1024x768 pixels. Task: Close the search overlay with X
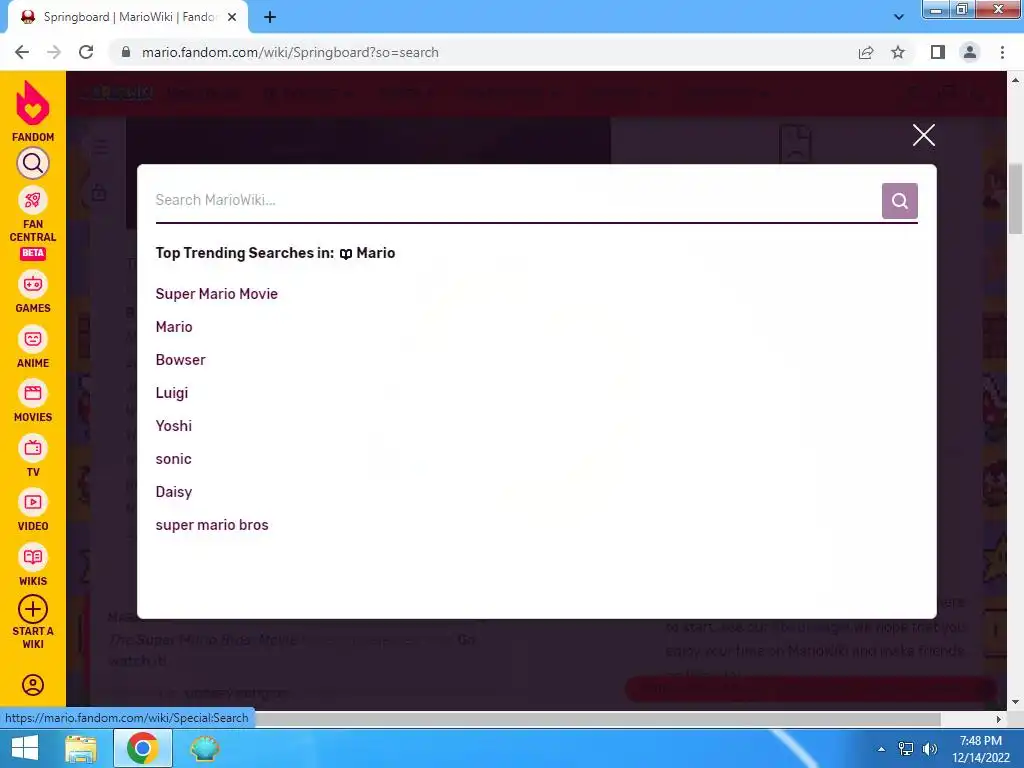click(x=923, y=135)
